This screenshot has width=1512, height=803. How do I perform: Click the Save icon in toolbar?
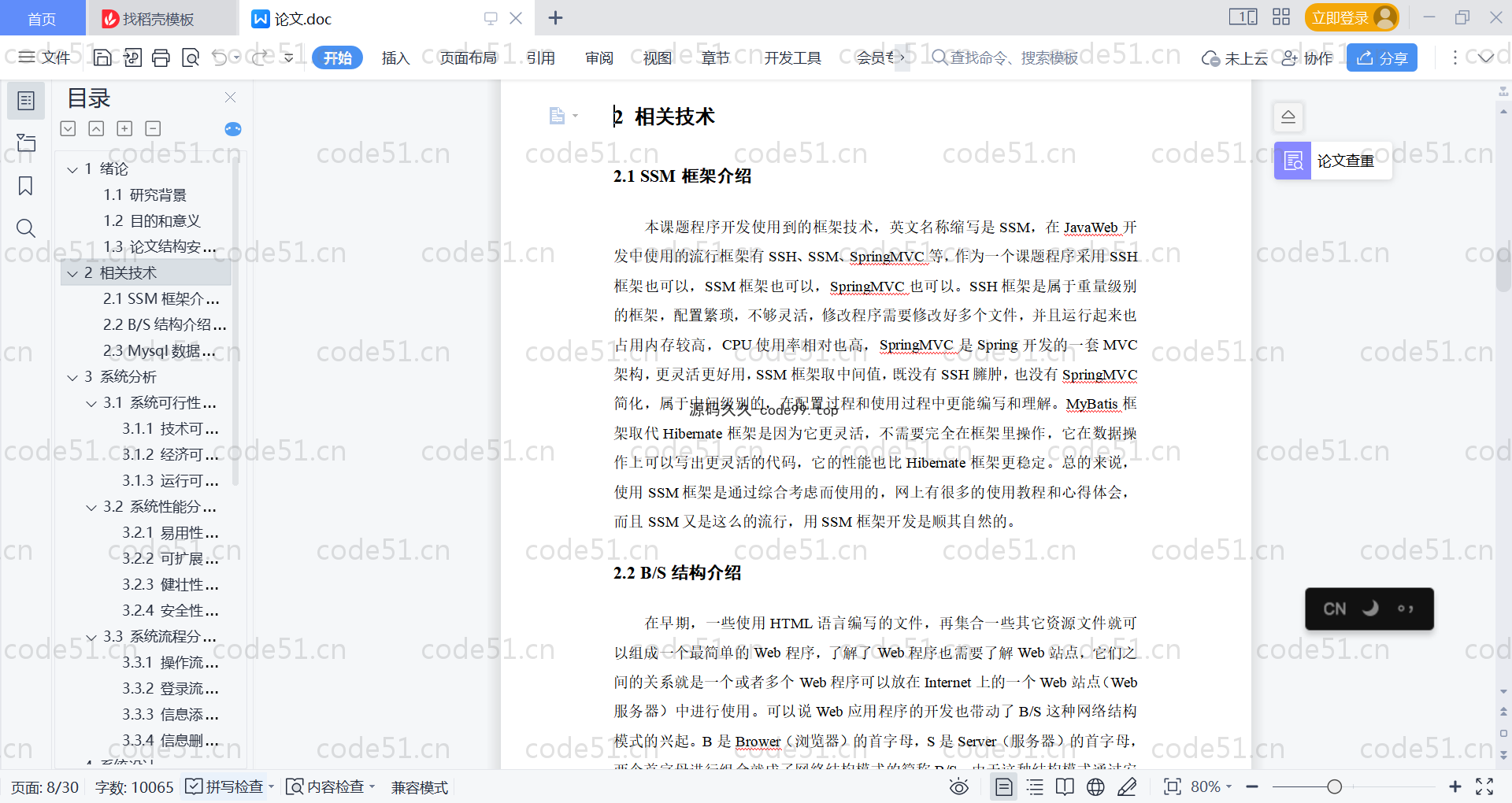click(102, 57)
